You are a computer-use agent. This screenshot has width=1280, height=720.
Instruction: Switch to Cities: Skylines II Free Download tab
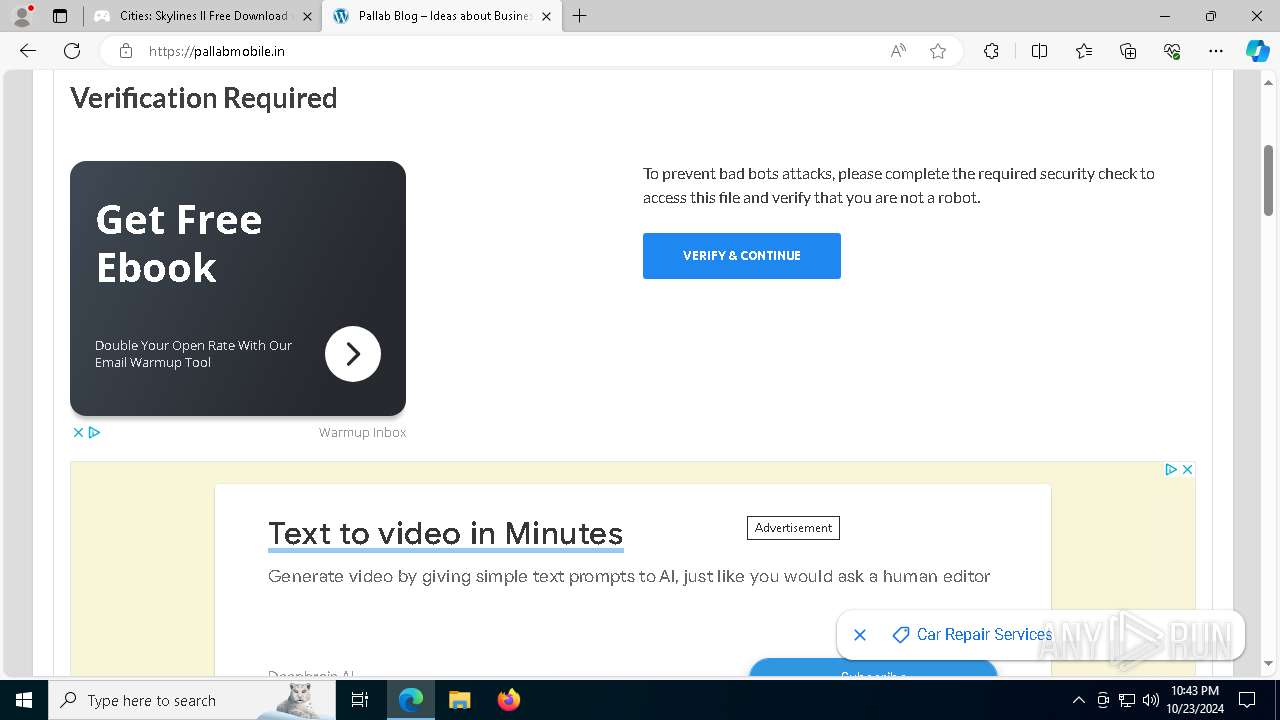[202, 16]
